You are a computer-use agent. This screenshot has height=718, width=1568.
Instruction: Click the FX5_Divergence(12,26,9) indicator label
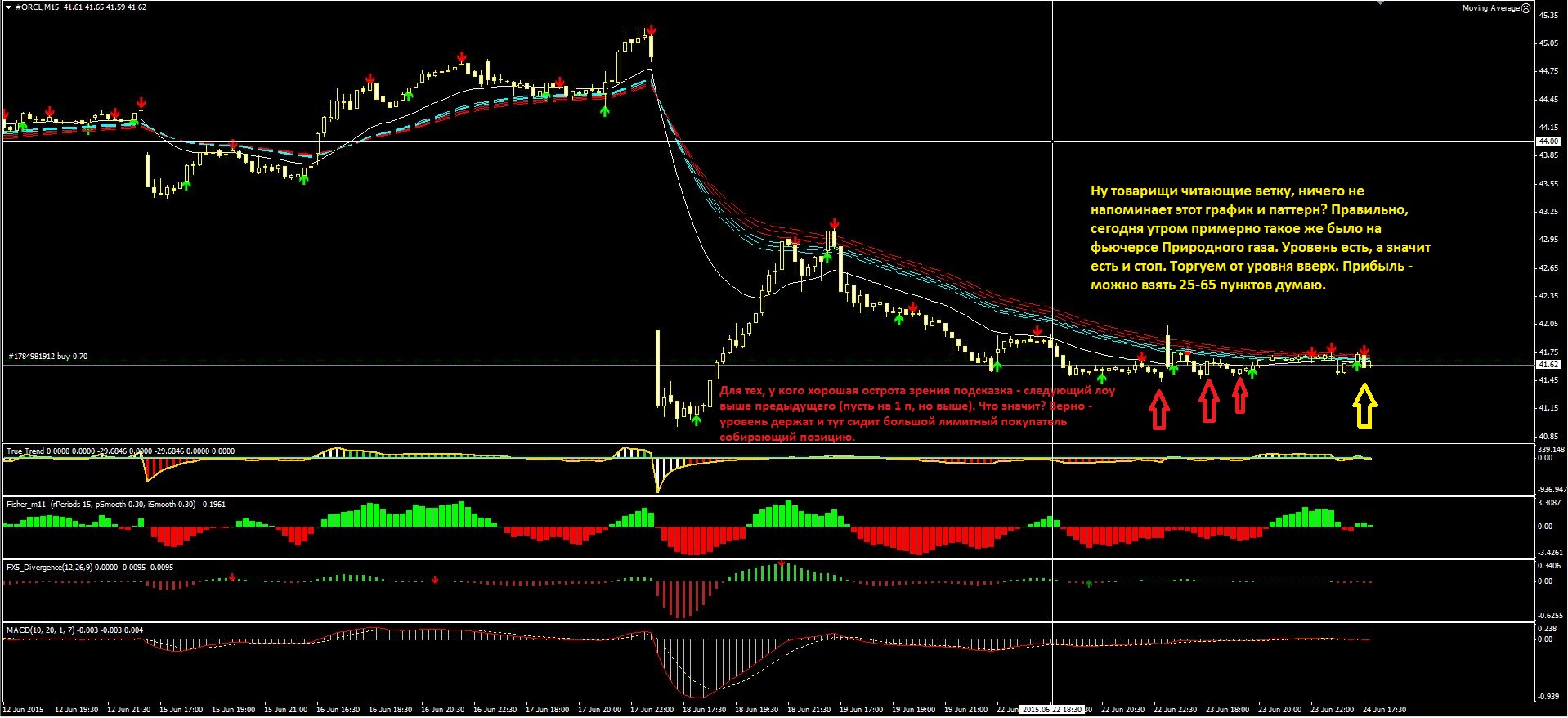click(x=49, y=567)
